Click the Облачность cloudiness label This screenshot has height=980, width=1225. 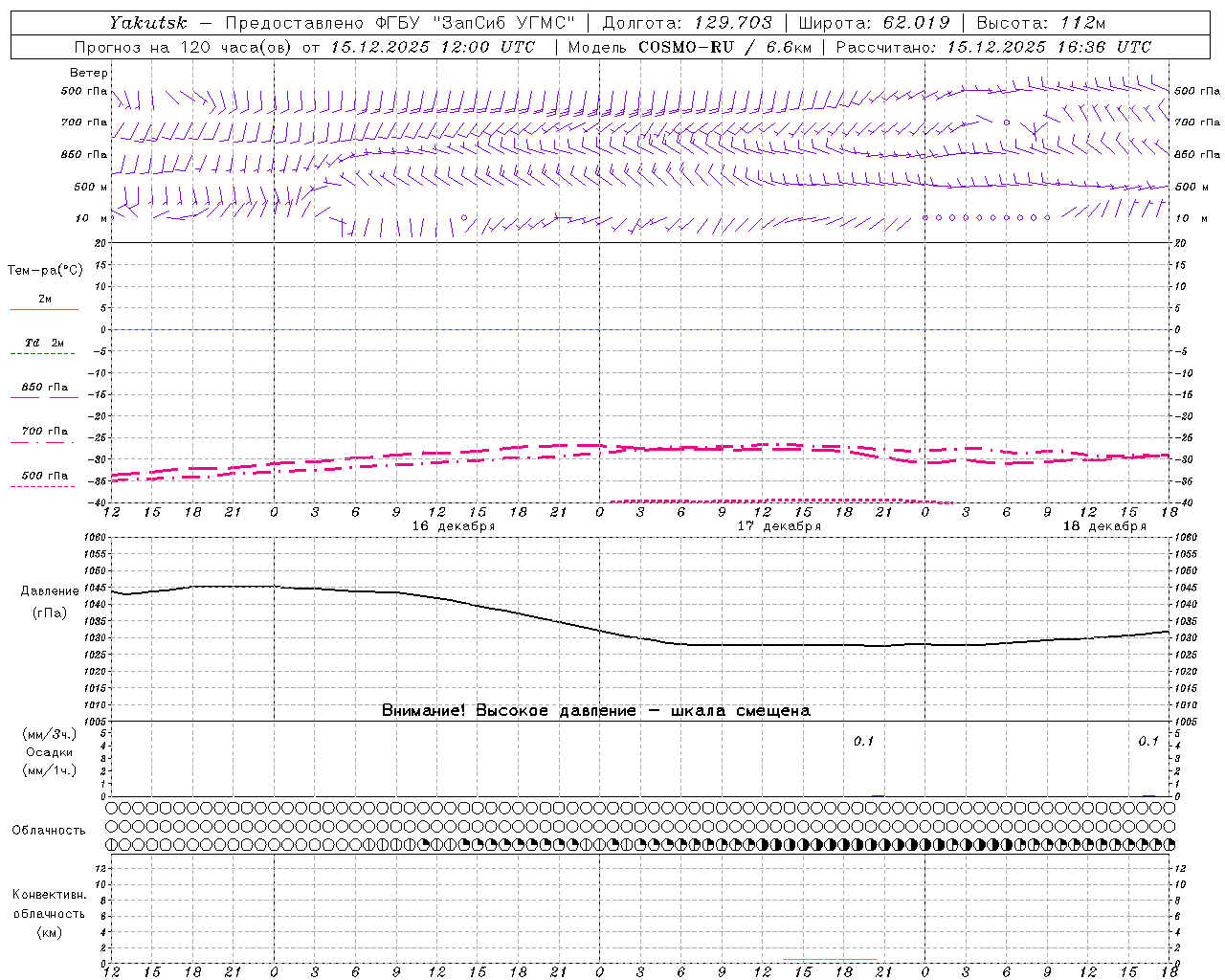point(49,830)
